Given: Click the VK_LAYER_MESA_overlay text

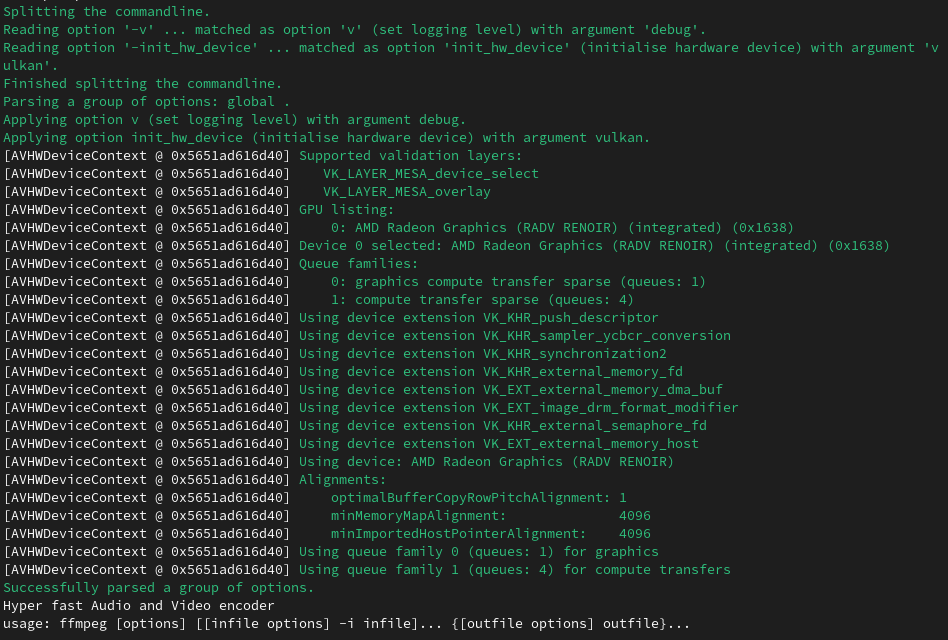Looking at the screenshot, I should (x=406, y=191).
